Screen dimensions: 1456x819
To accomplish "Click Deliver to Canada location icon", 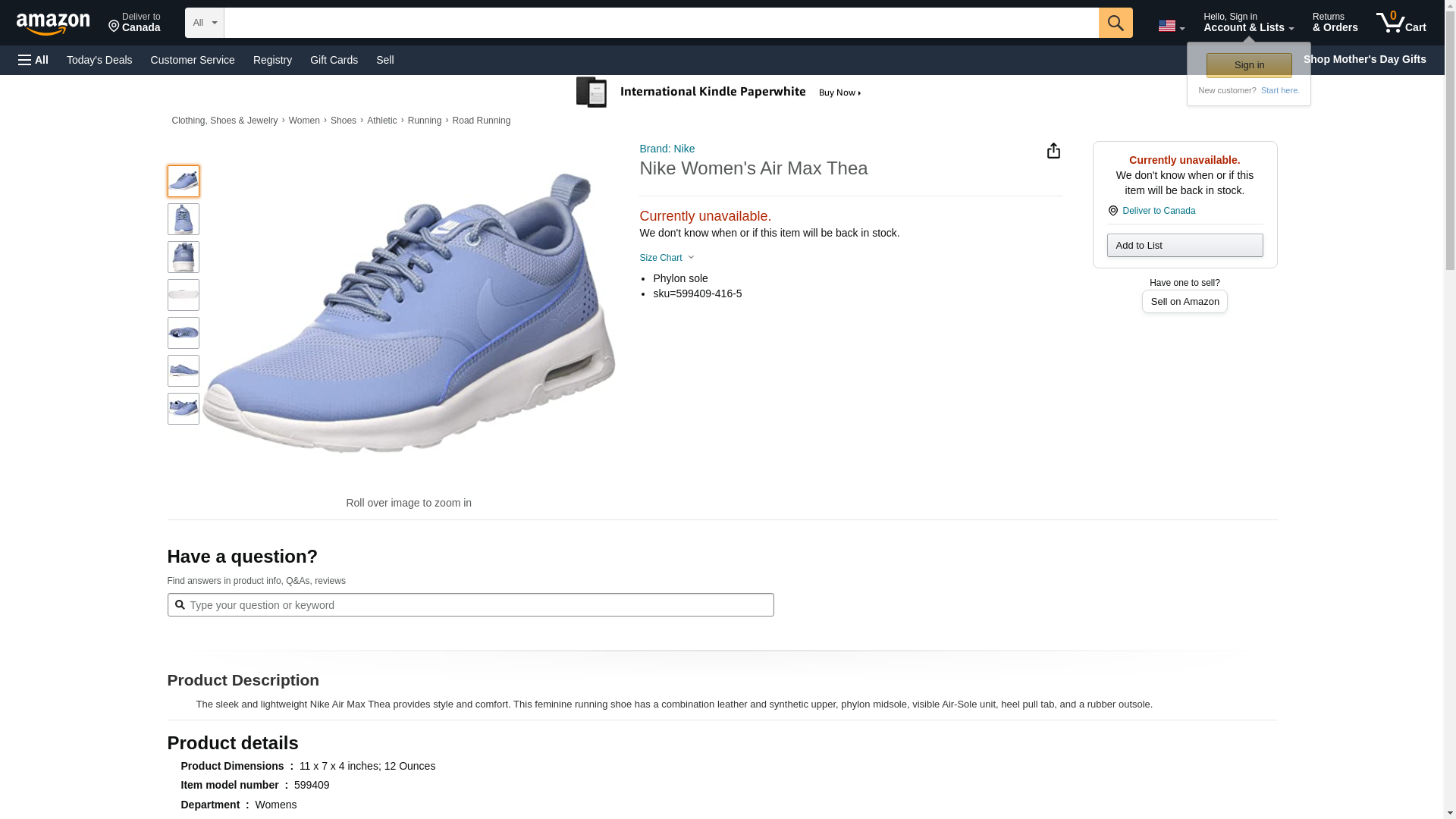I will pyautogui.click(x=1112, y=211).
